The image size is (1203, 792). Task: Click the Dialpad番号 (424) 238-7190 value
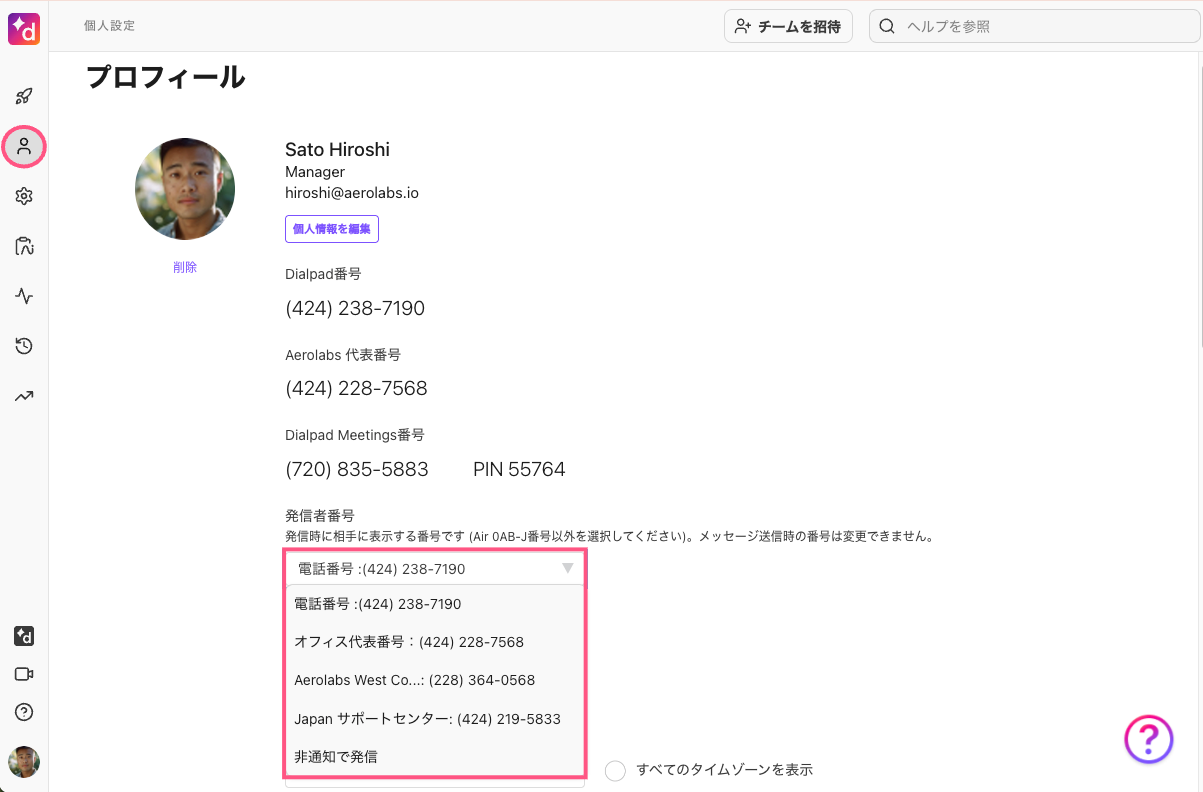[355, 308]
